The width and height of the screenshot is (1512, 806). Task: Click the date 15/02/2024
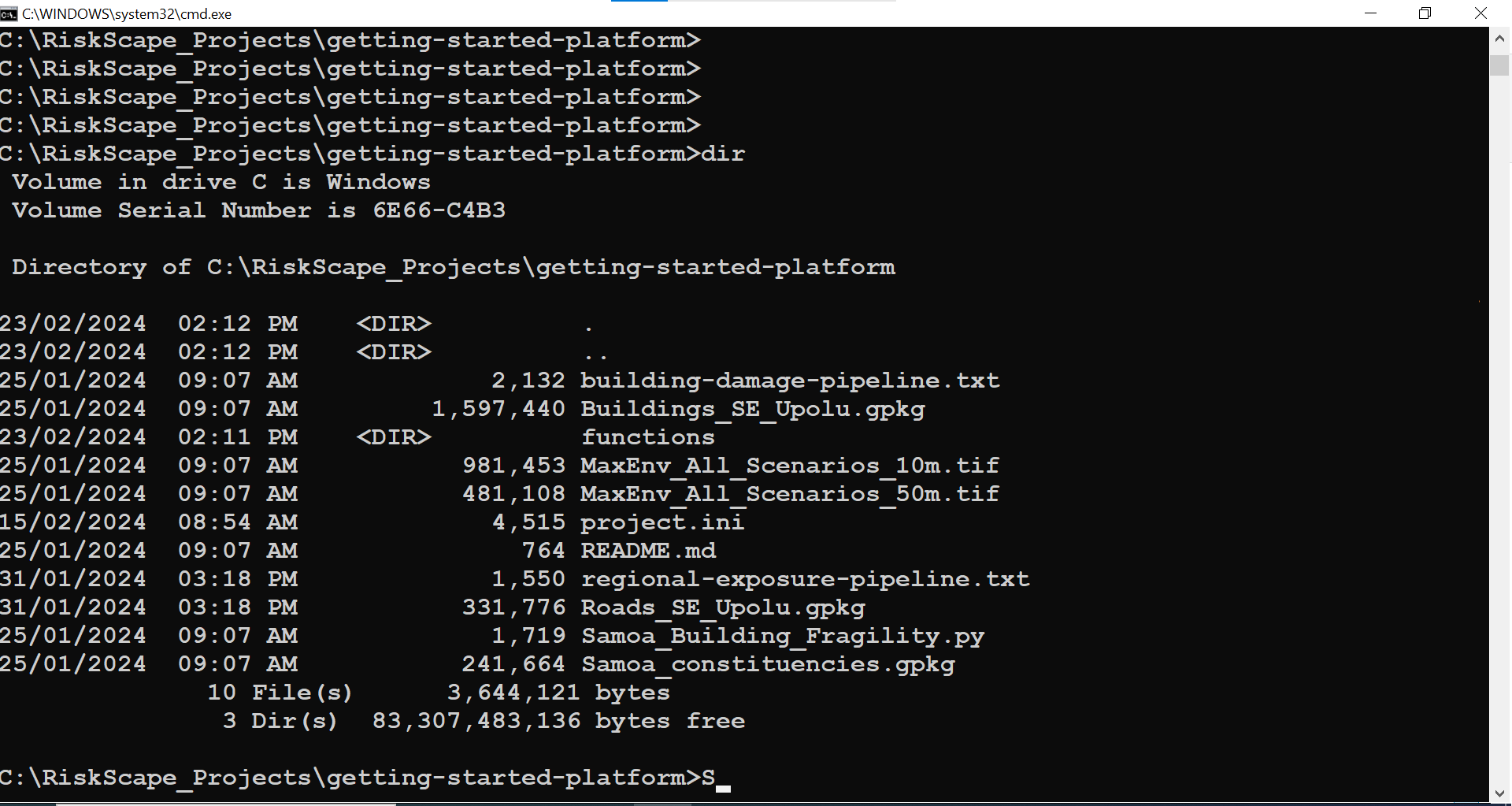coord(73,522)
